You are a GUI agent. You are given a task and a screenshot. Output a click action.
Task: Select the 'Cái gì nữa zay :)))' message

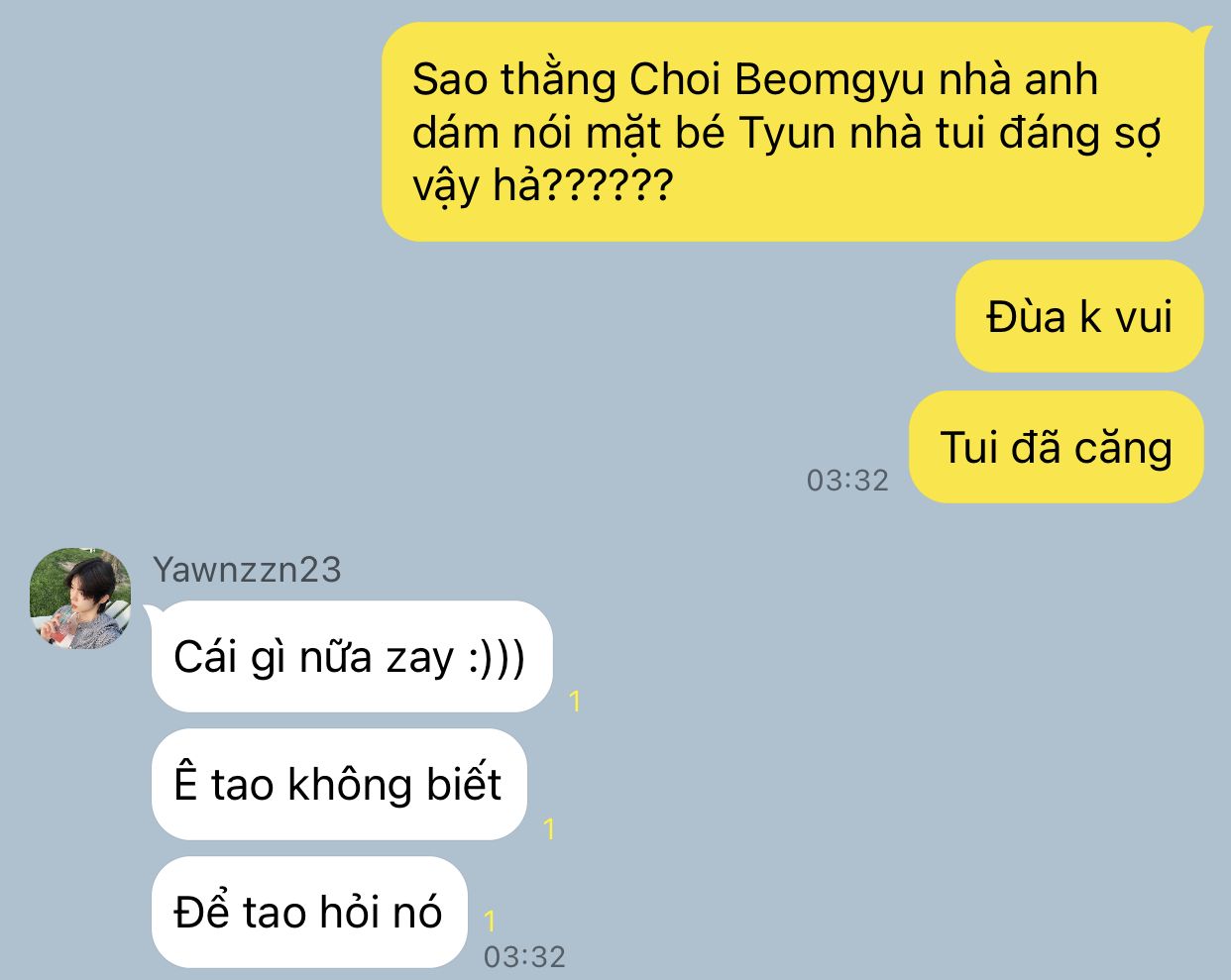(352, 657)
